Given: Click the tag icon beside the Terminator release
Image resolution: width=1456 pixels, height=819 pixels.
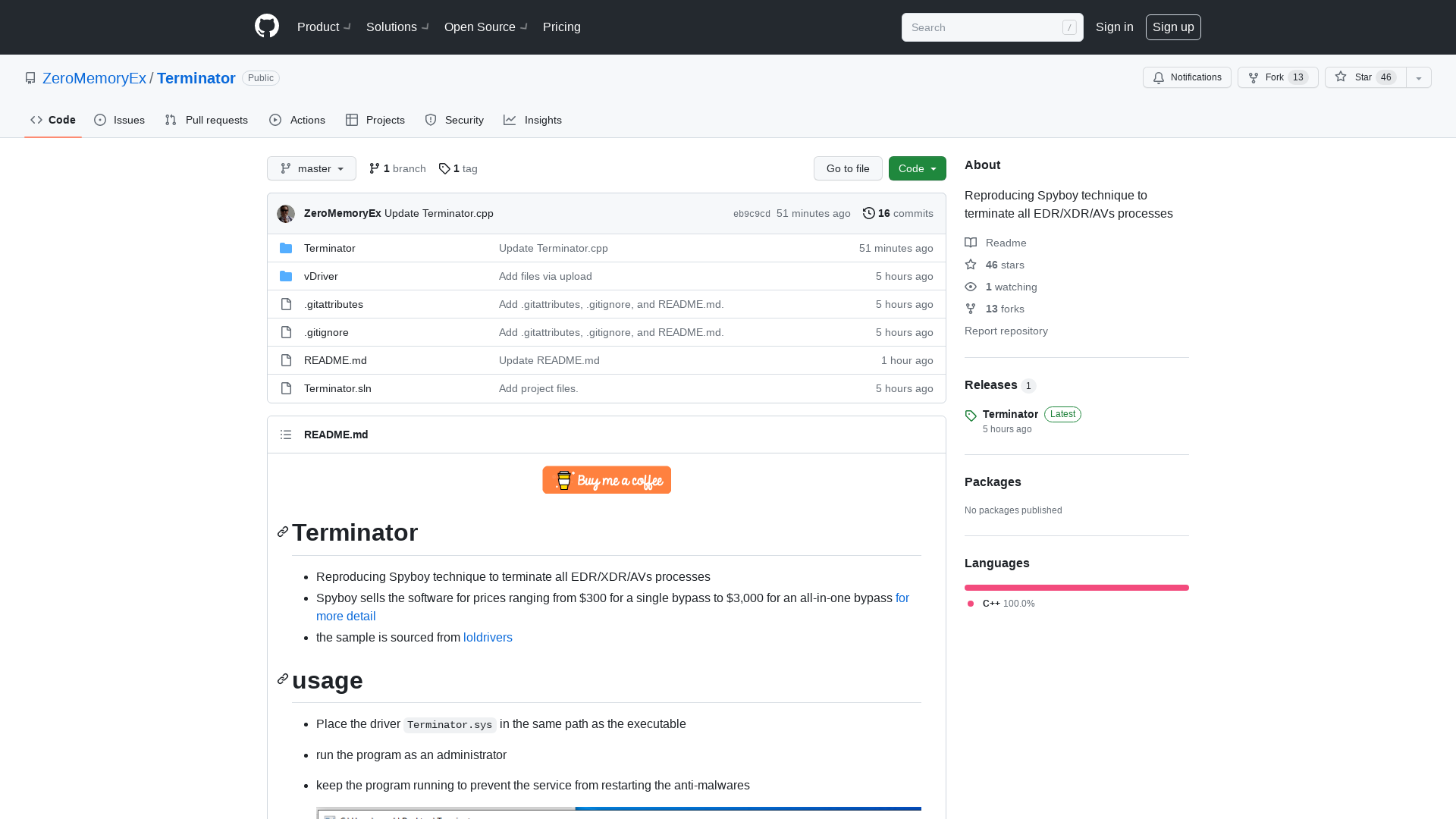Looking at the screenshot, I should 971,416.
